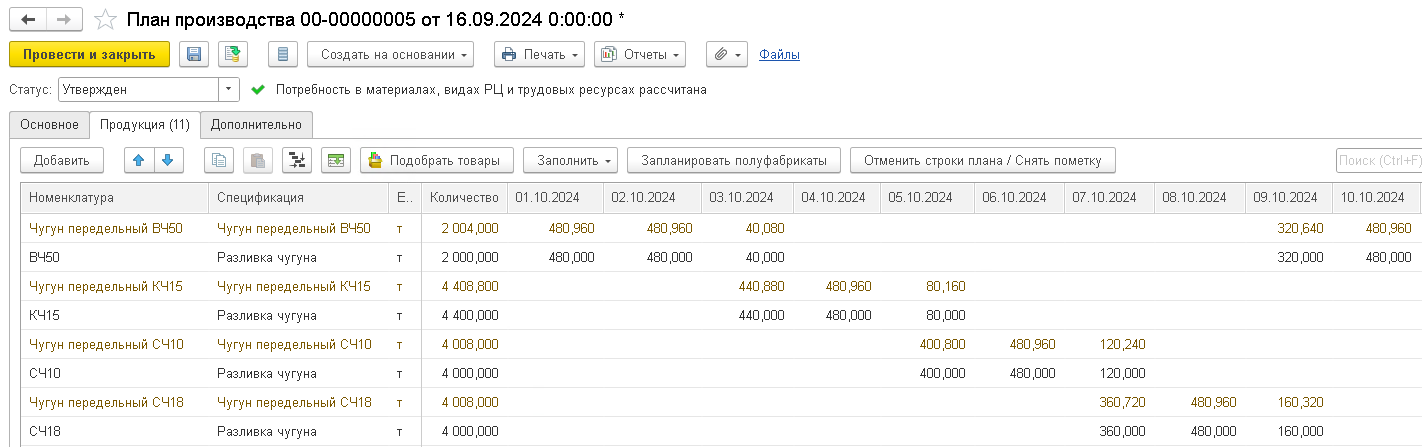Go forward with the right arrow button

65,19
